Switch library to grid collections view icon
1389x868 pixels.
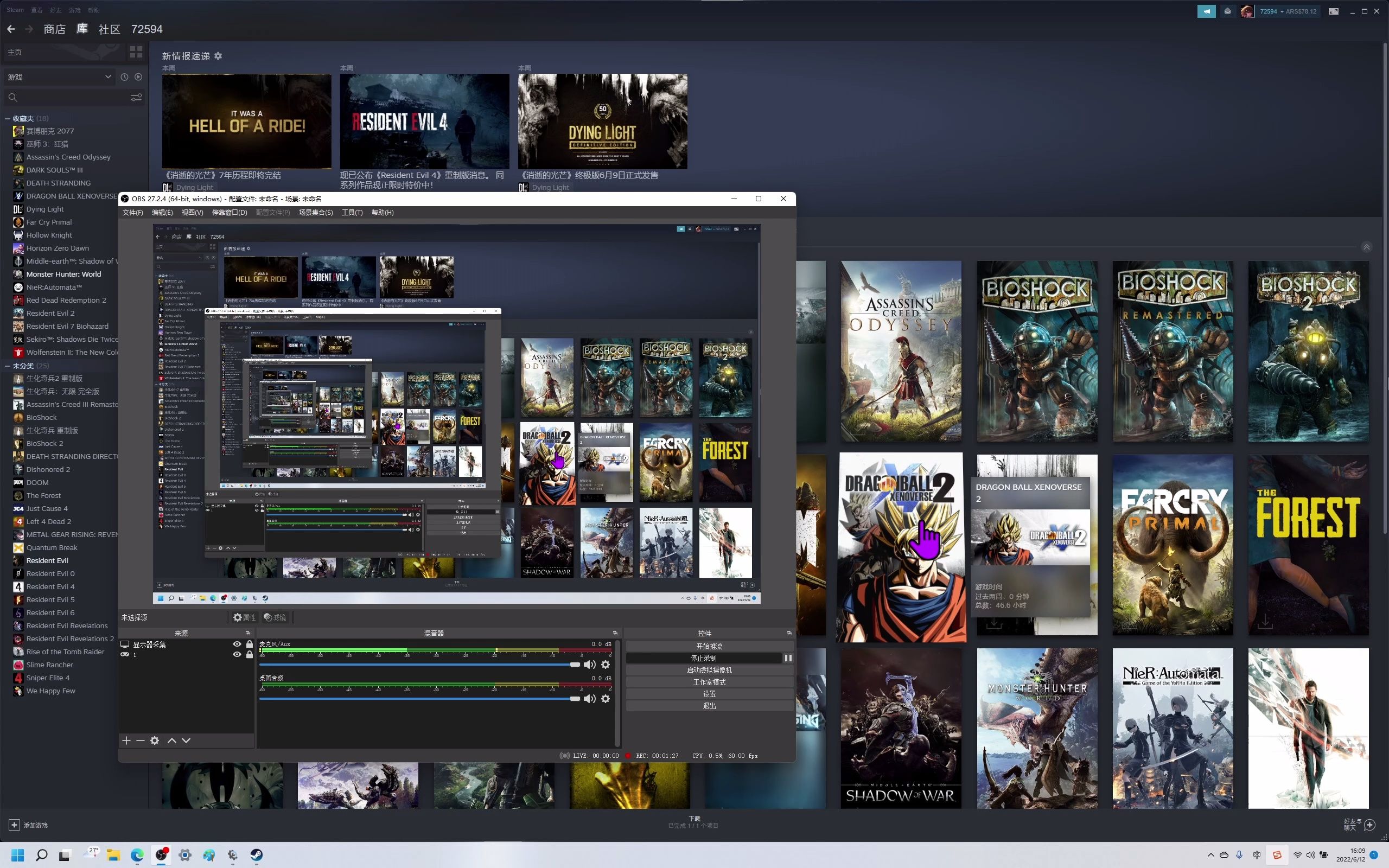[136, 52]
